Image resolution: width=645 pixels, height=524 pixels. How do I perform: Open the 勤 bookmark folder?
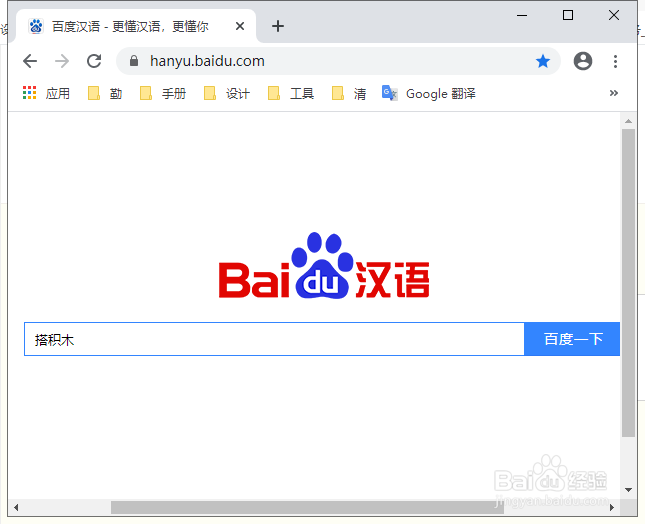pyautogui.click(x=105, y=93)
